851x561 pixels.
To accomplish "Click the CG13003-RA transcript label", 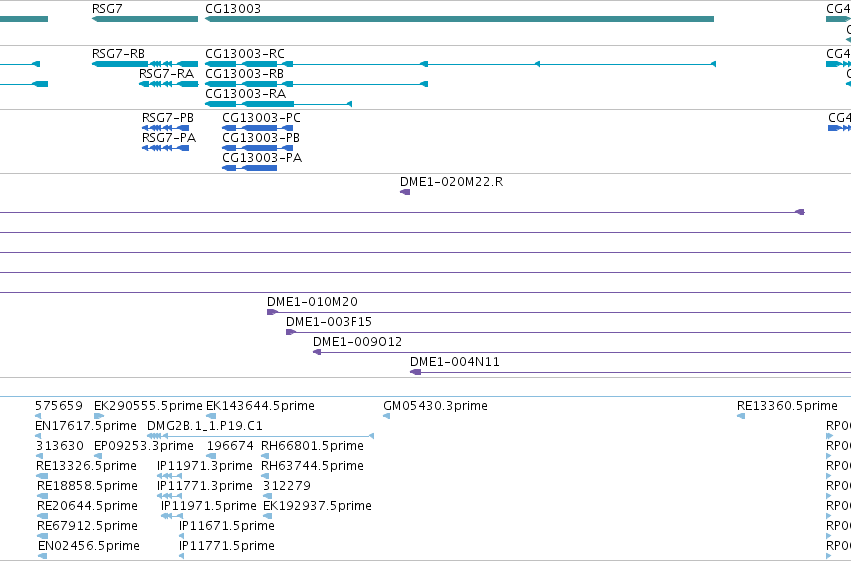I will coord(245,94).
